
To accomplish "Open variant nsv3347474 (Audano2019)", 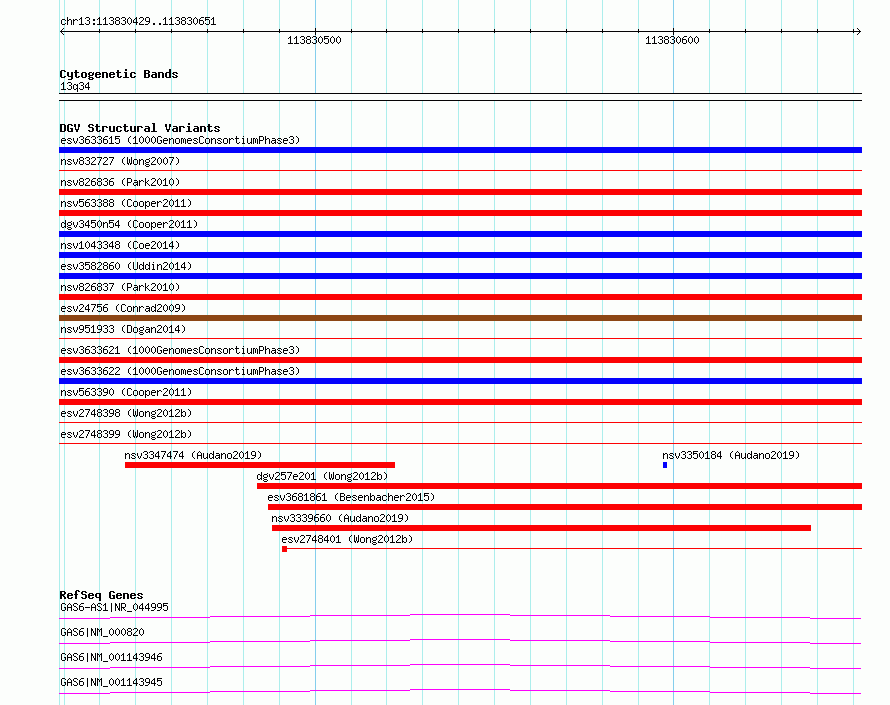I will (193, 455).
